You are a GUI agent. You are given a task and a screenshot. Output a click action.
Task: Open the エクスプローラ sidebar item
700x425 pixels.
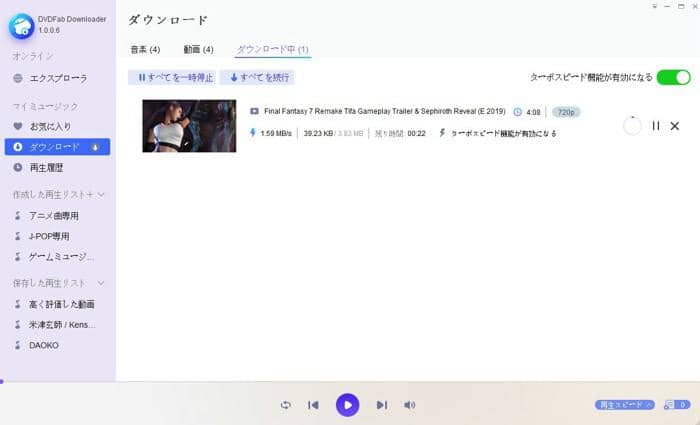pos(57,78)
